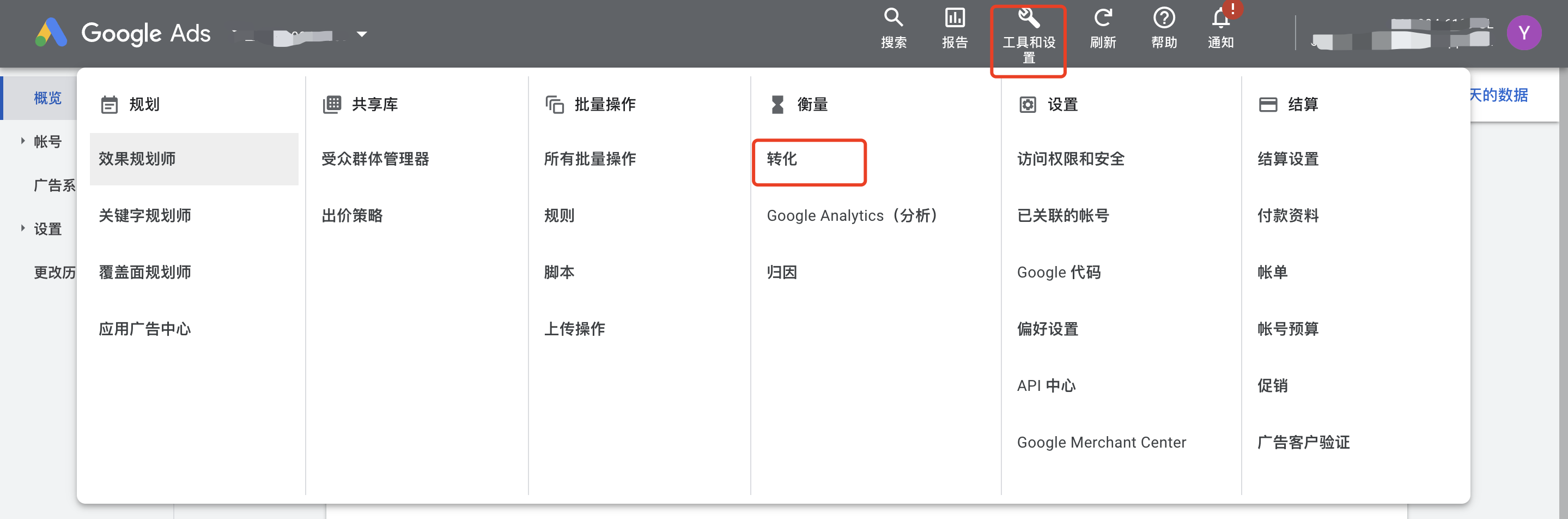Open 付款资料
The width and height of the screenshot is (1568, 519).
(x=1288, y=216)
